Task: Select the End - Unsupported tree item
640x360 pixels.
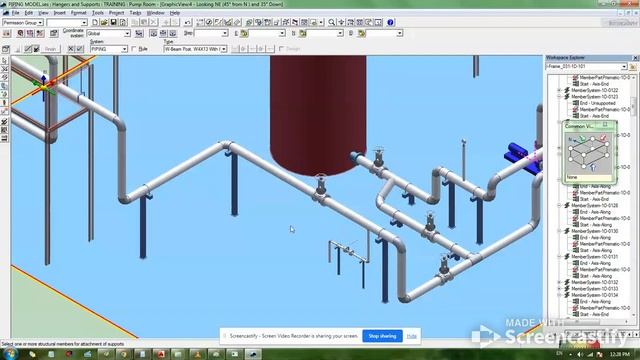Action: coord(598,103)
